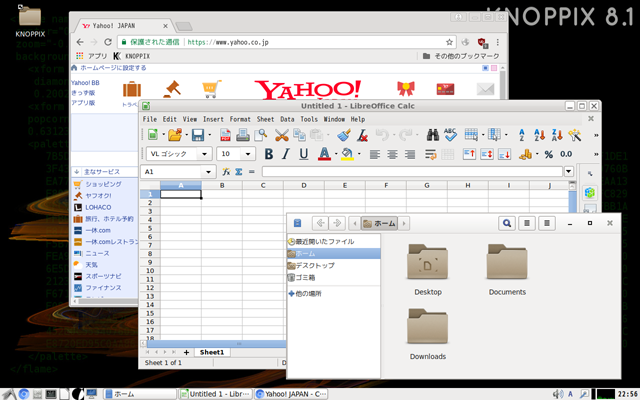This screenshot has width=640, height=400.
Task: Save the spreadsheet with the floppy icon
Action: click(x=198, y=135)
